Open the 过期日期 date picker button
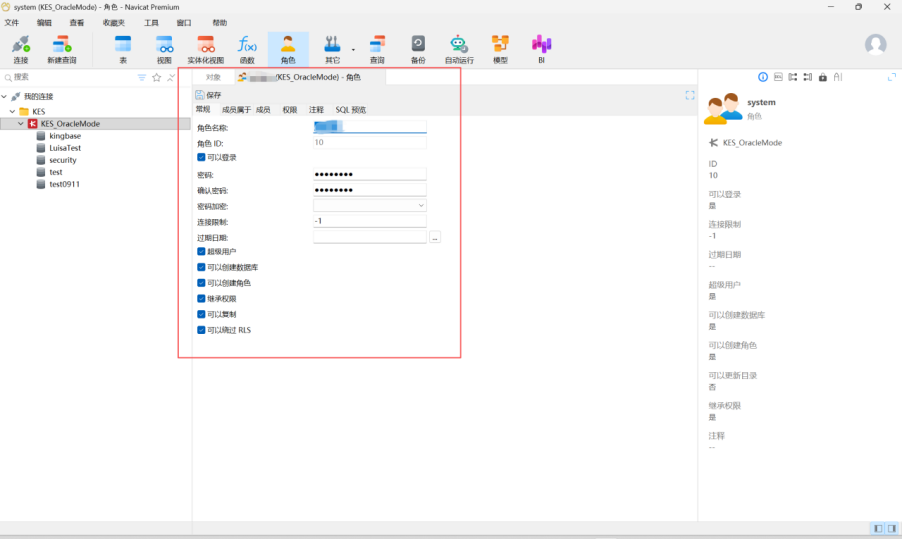This screenshot has height=539, width=903. click(435, 237)
